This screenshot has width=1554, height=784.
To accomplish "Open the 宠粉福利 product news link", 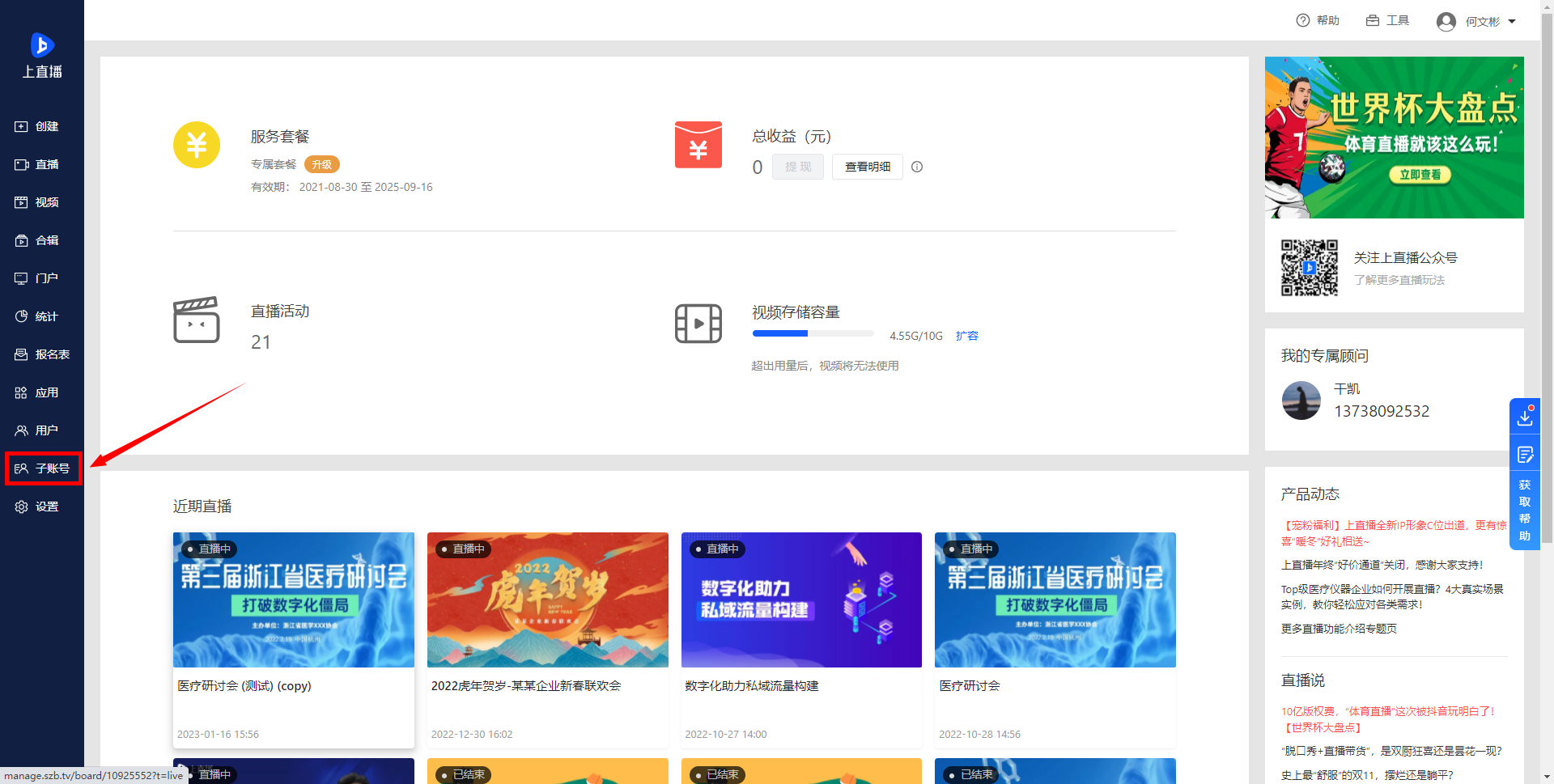I will pos(1395,533).
